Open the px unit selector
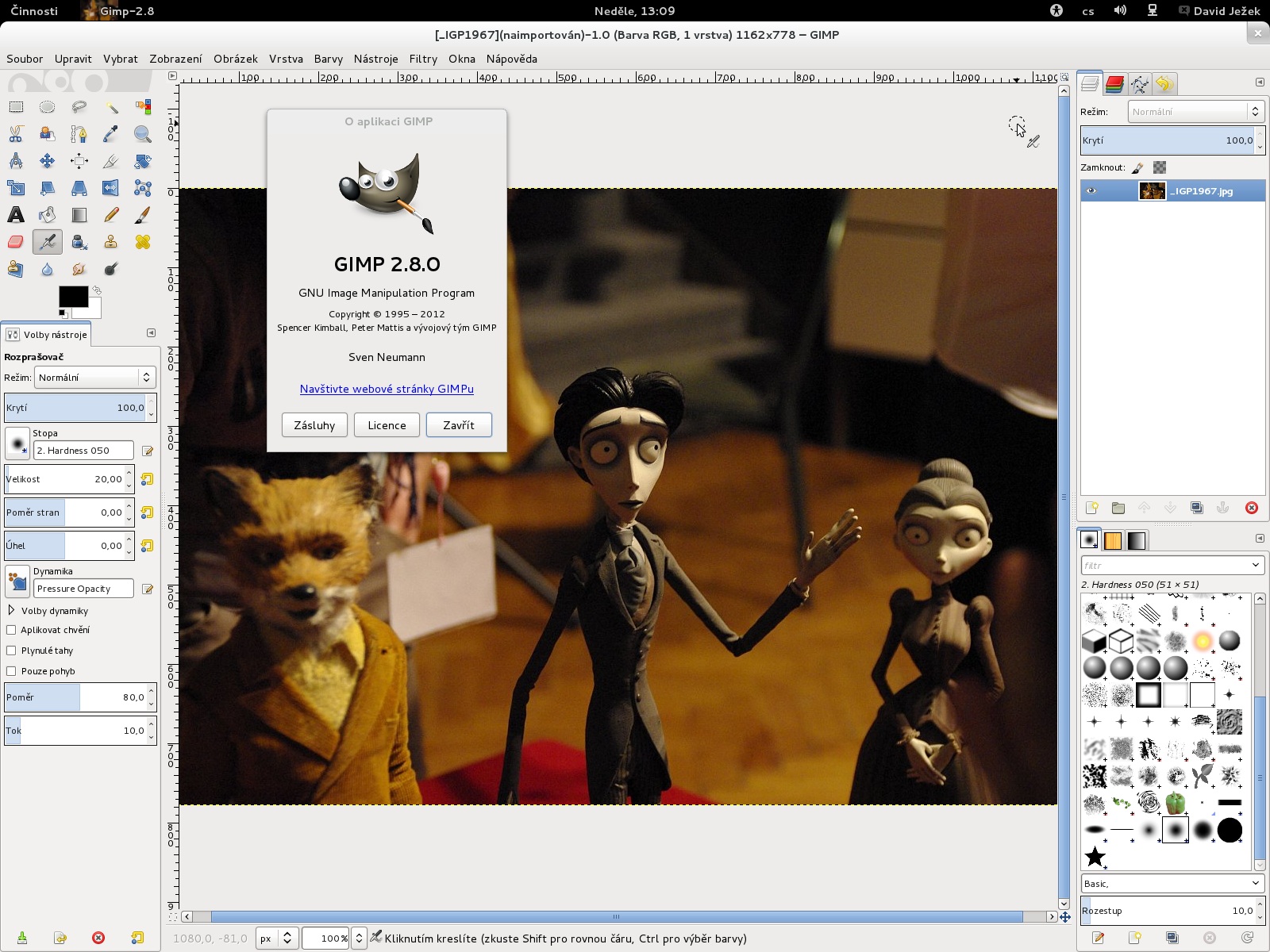The height and width of the screenshot is (952, 1270). coord(276,939)
